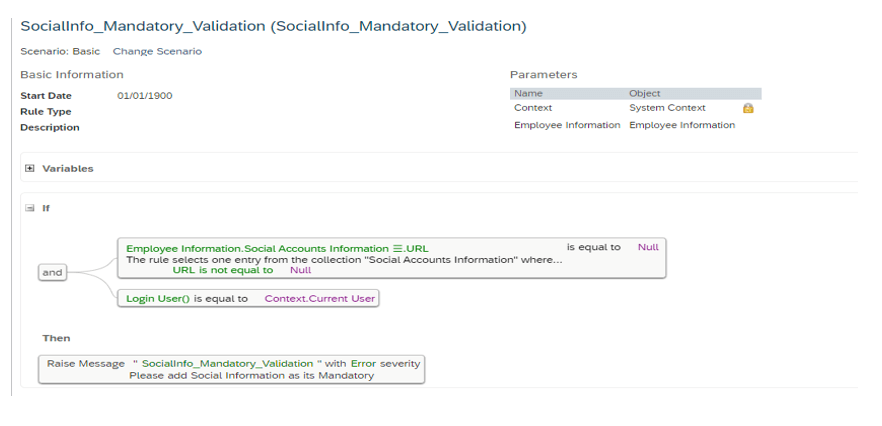Image resolution: width=882 pixels, height=426 pixels.
Task: Click Employee Information.Social Accounts Information field
Action: tap(257, 249)
